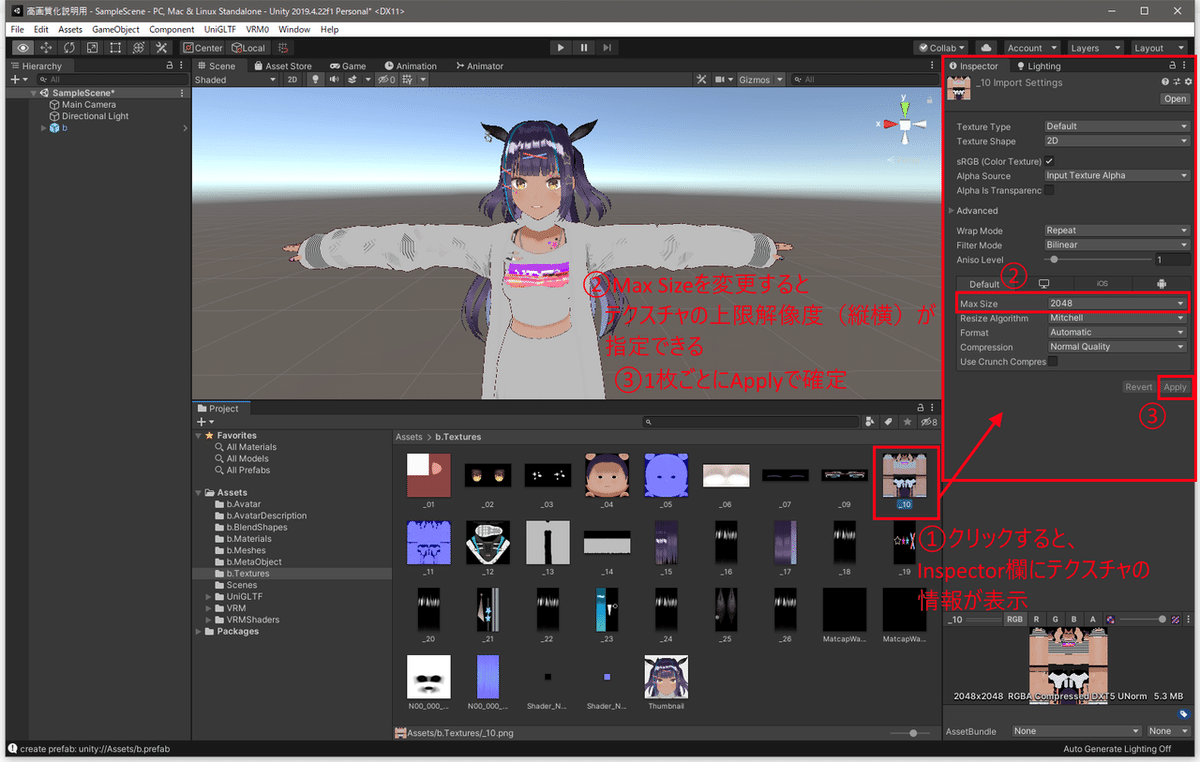Click the Hierarchy create plus button
The height and width of the screenshot is (762, 1200).
pyautogui.click(x=17, y=79)
